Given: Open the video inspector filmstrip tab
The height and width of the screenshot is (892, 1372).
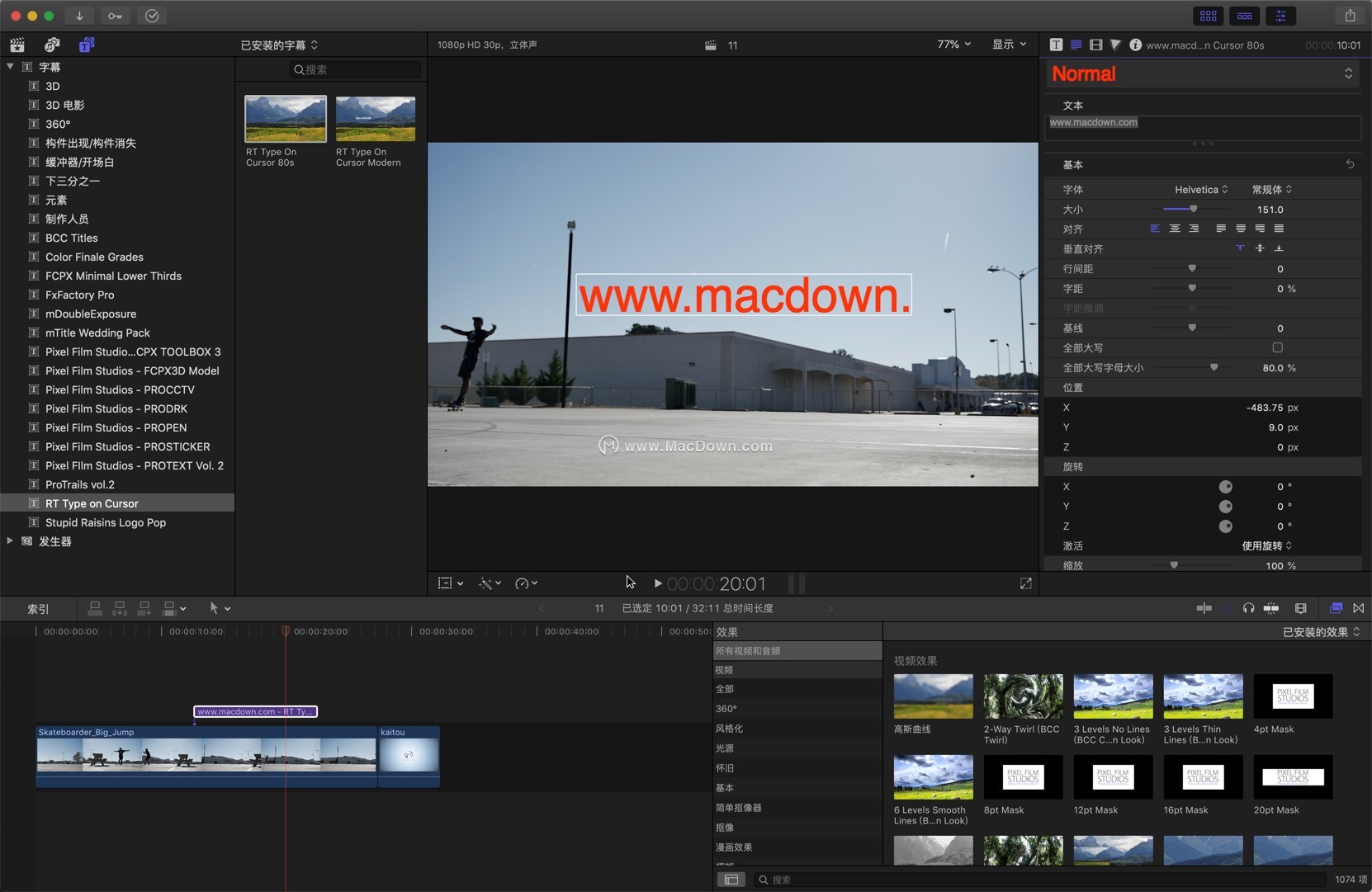Looking at the screenshot, I should [1095, 45].
